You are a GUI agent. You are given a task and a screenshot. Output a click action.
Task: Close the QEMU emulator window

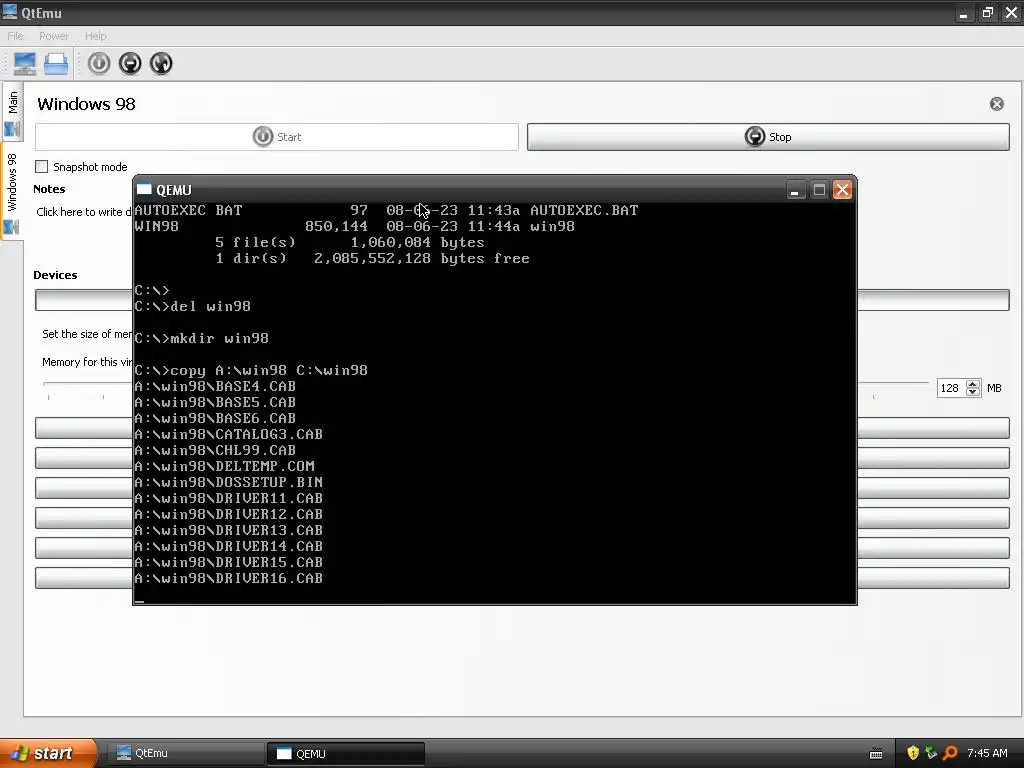click(x=842, y=190)
